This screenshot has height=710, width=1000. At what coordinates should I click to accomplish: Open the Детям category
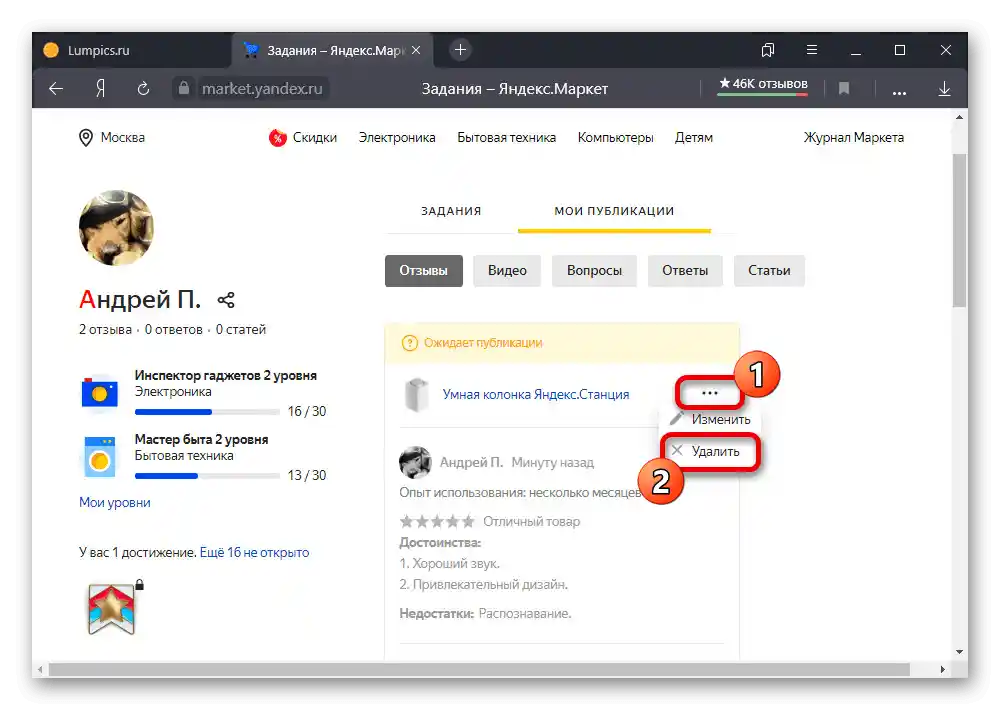click(694, 138)
